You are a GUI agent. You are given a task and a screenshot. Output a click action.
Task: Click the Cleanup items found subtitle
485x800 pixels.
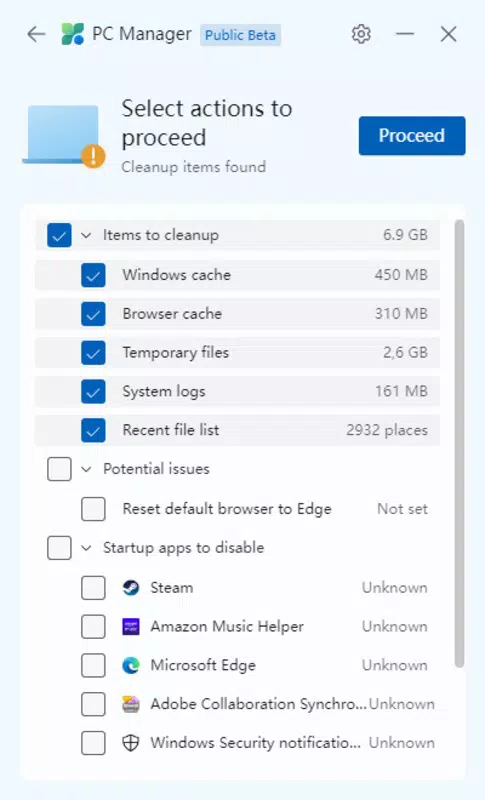[x=193, y=167]
